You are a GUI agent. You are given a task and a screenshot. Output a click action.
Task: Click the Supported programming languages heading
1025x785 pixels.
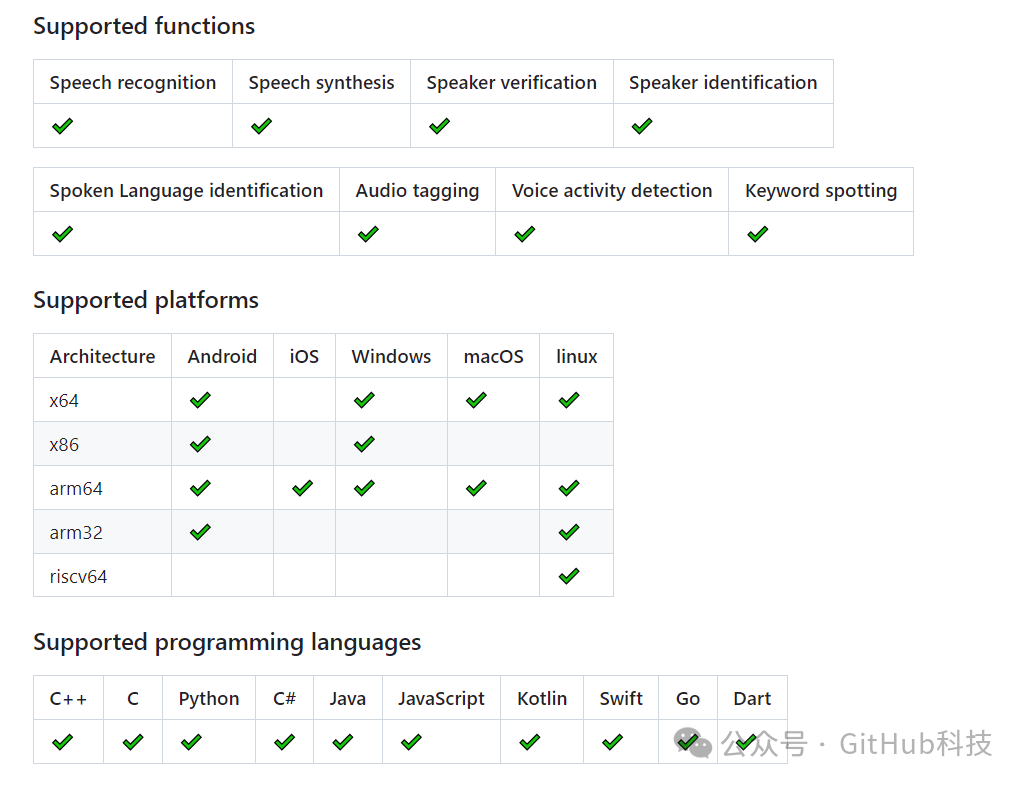click(227, 642)
